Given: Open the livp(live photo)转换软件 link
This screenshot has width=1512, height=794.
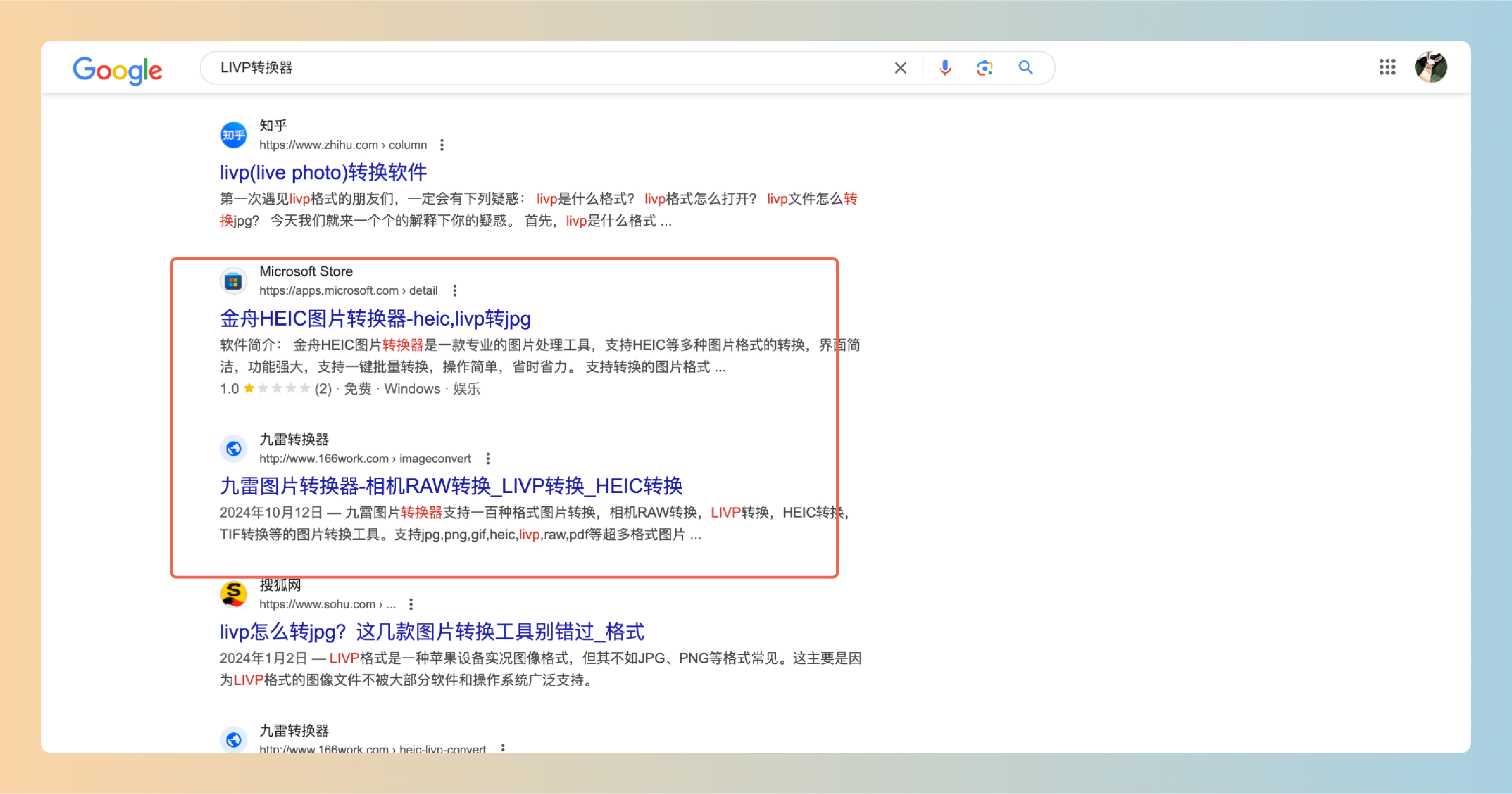Looking at the screenshot, I should coord(323,173).
